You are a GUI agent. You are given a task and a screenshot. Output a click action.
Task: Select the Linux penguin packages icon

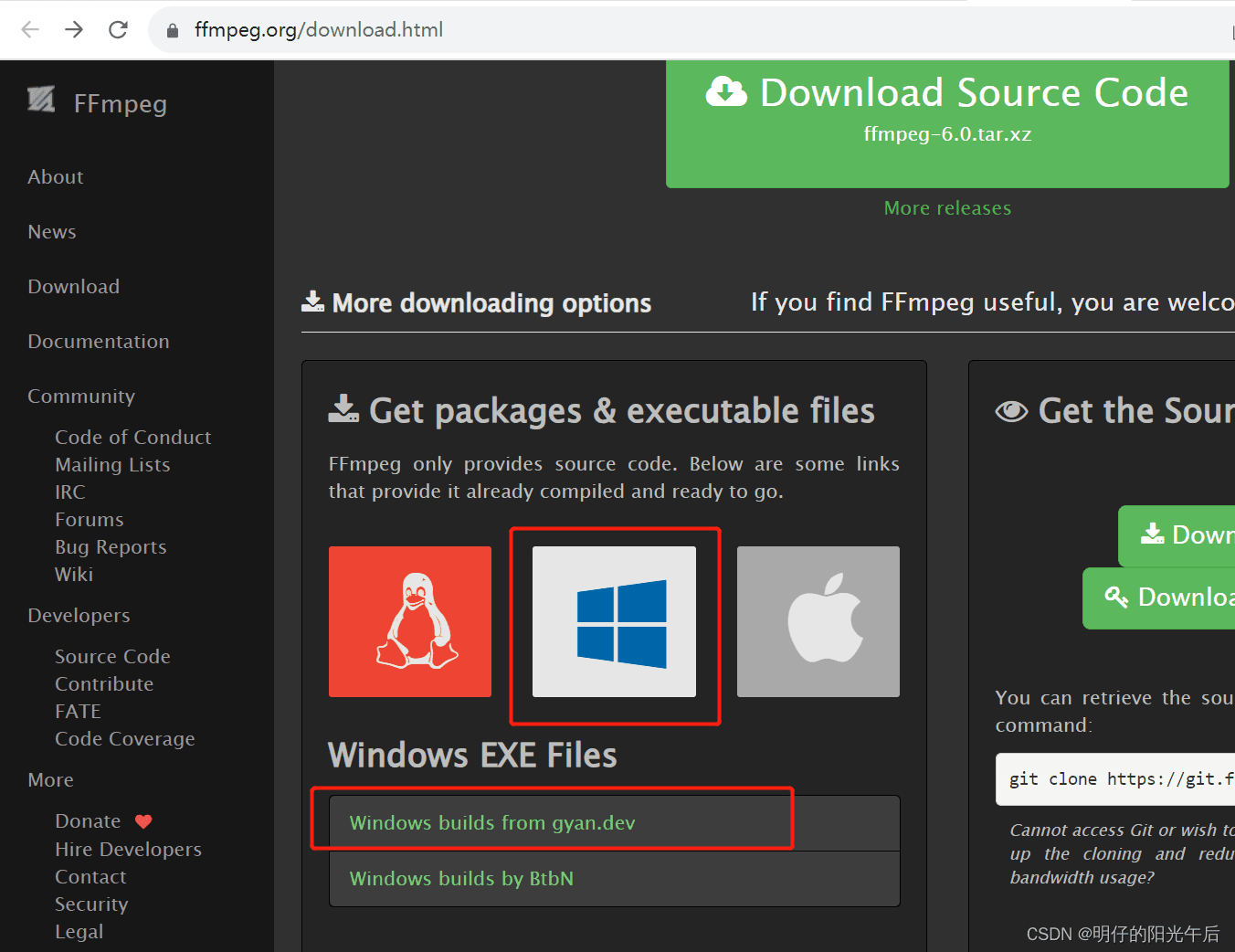coord(410,621)
